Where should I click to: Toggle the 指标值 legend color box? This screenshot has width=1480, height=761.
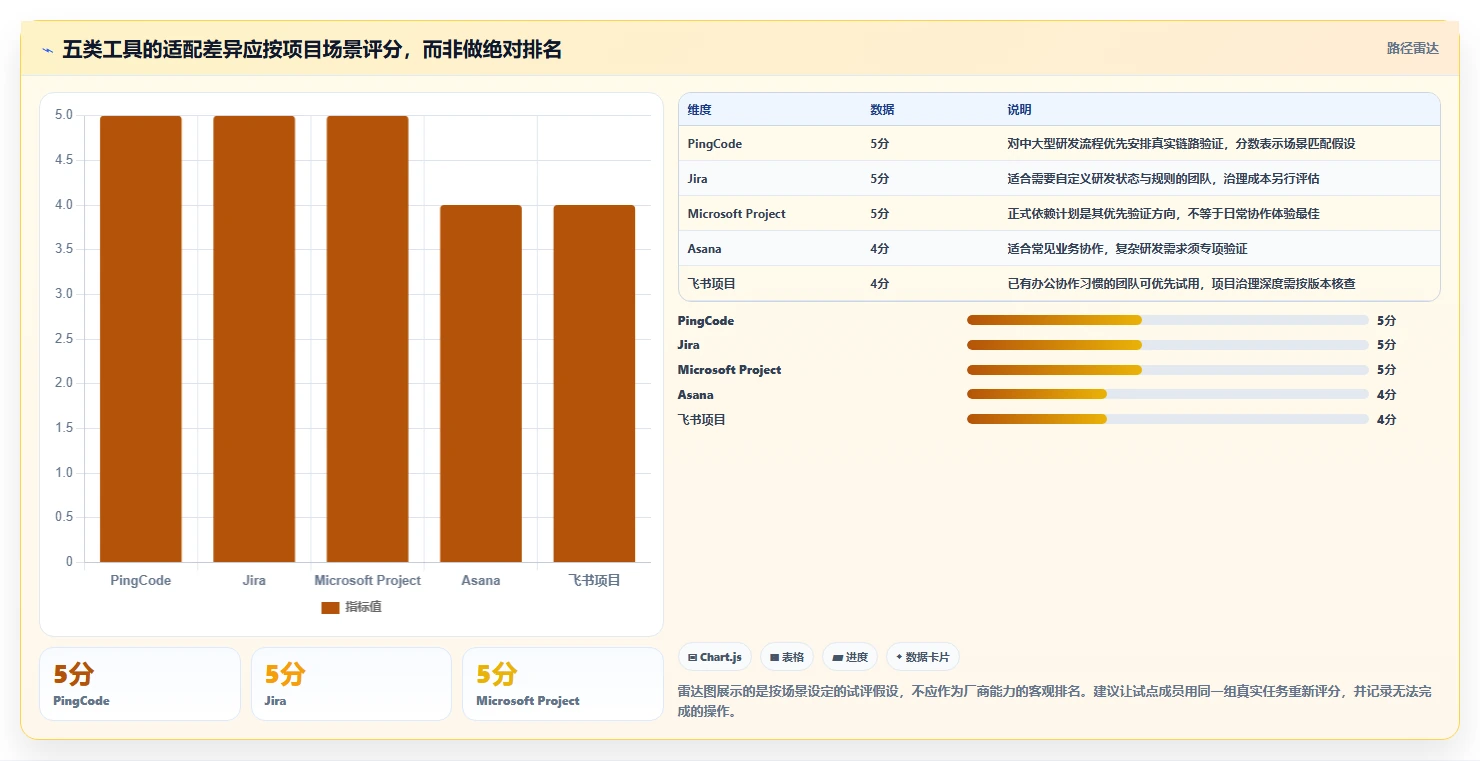point(330,607)
